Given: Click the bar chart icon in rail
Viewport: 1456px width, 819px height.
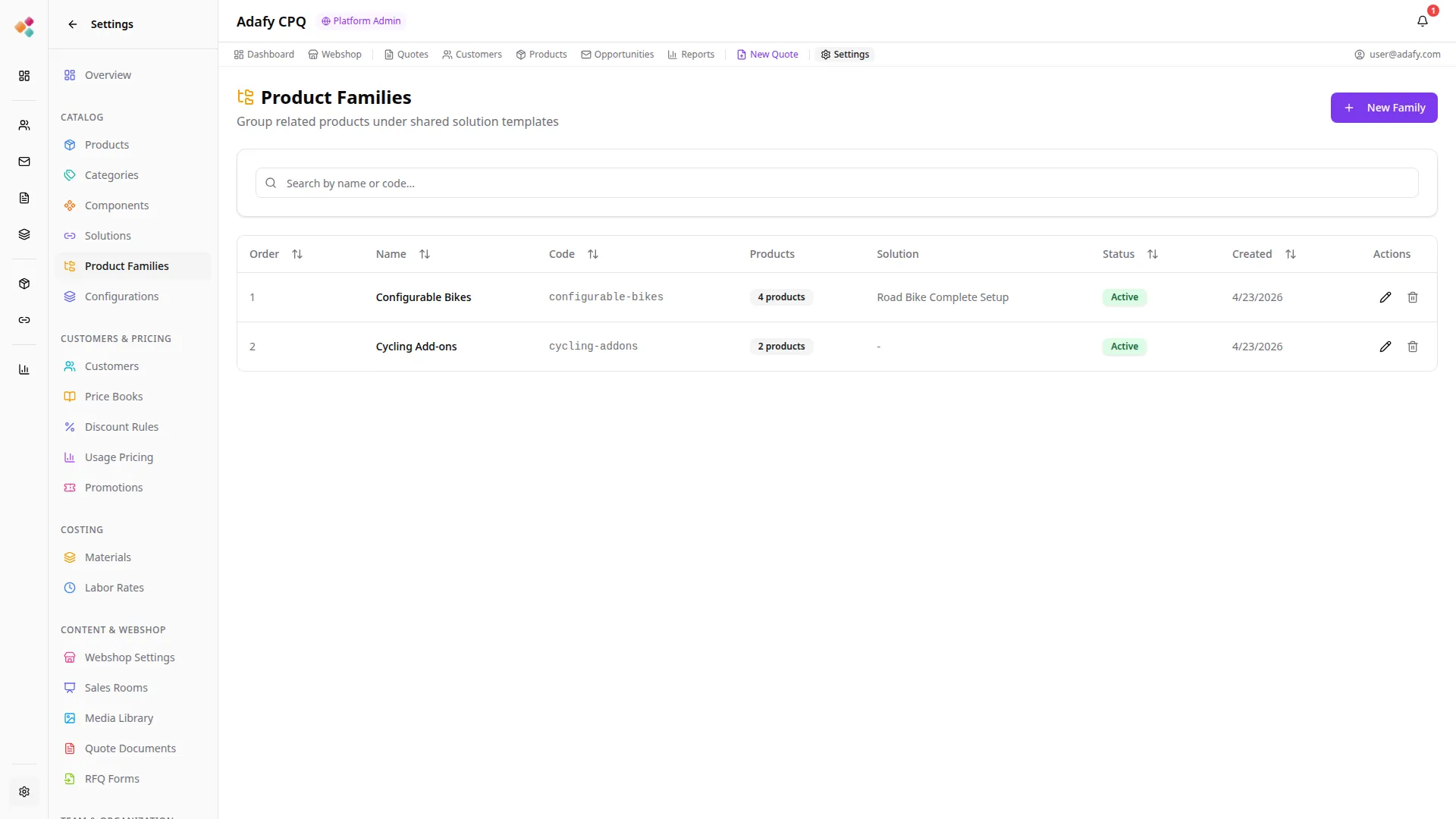Looking at the screenshot, I should click(24, 369).
